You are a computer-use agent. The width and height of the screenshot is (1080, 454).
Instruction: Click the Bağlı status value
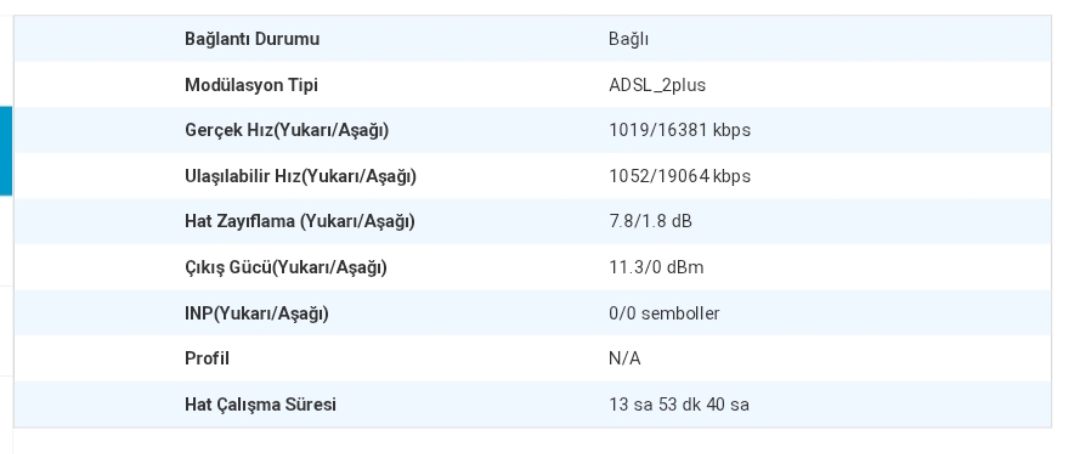click(628, 39)
